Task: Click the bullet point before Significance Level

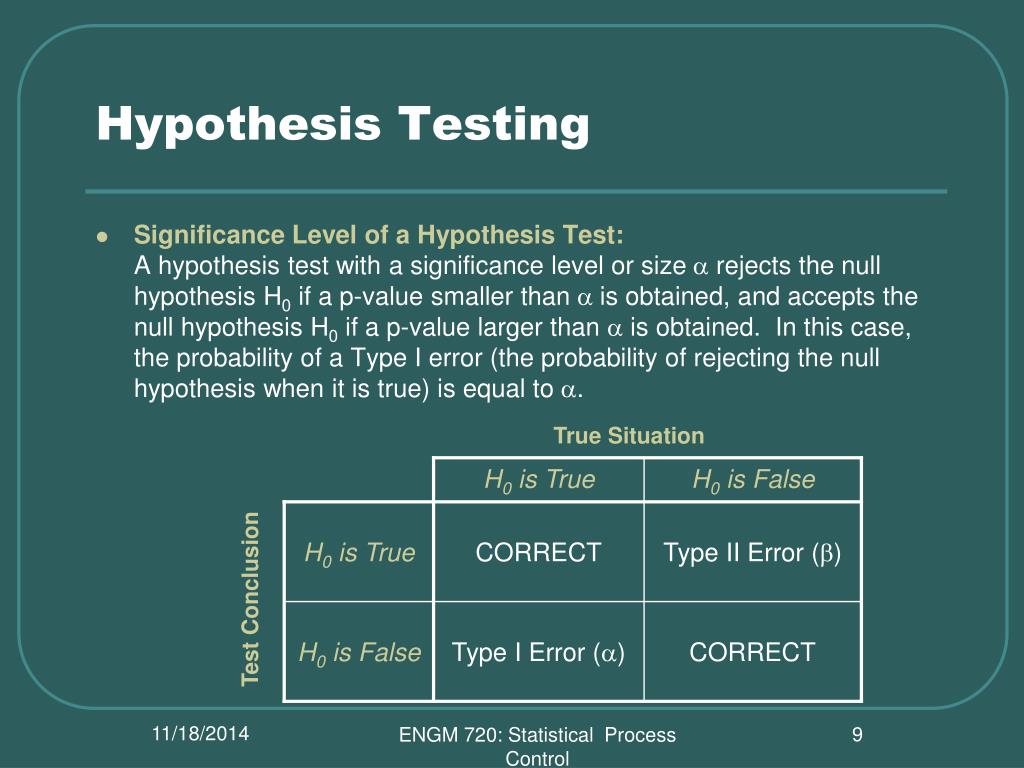Action: (101, 237)
